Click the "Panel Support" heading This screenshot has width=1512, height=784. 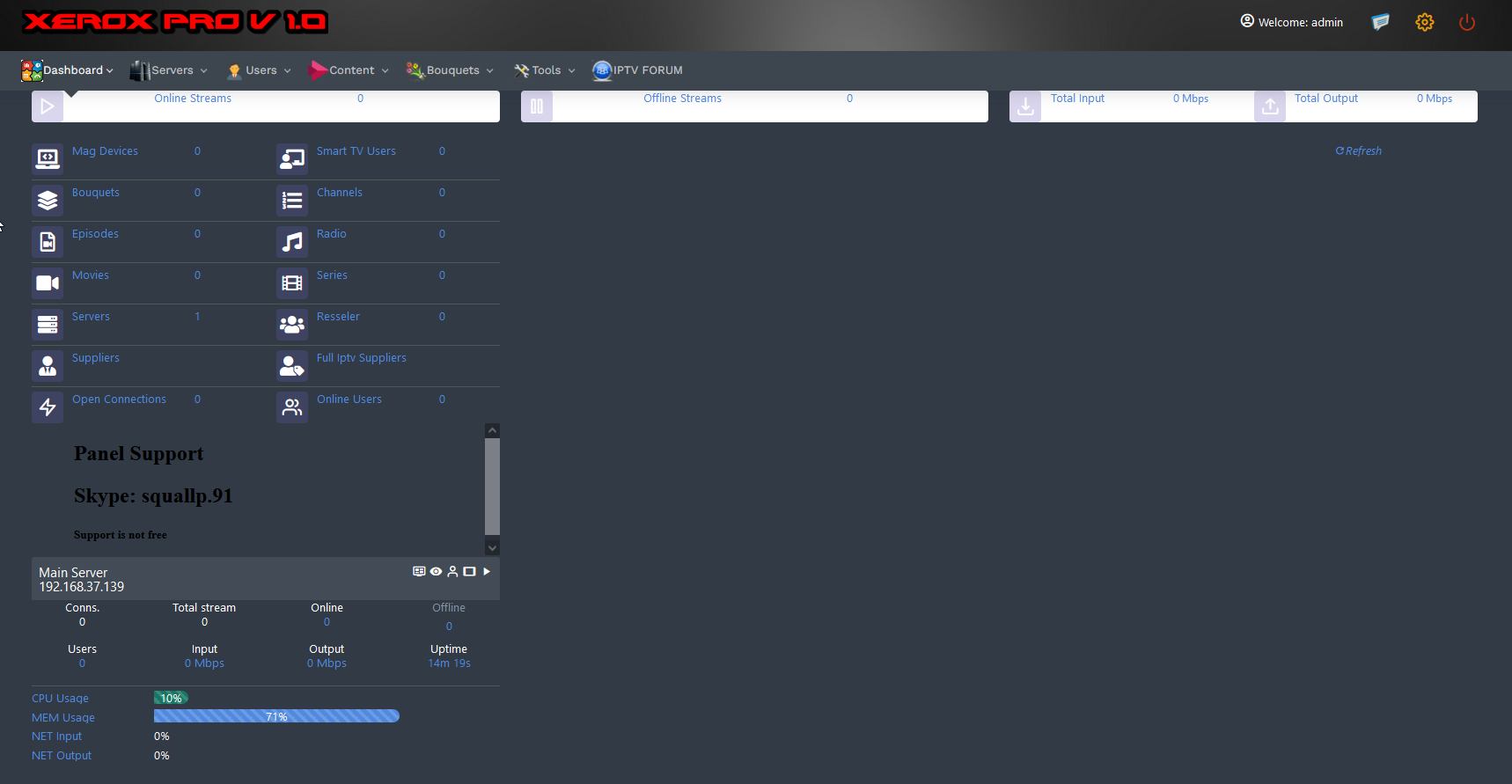[x=138, y=454]
